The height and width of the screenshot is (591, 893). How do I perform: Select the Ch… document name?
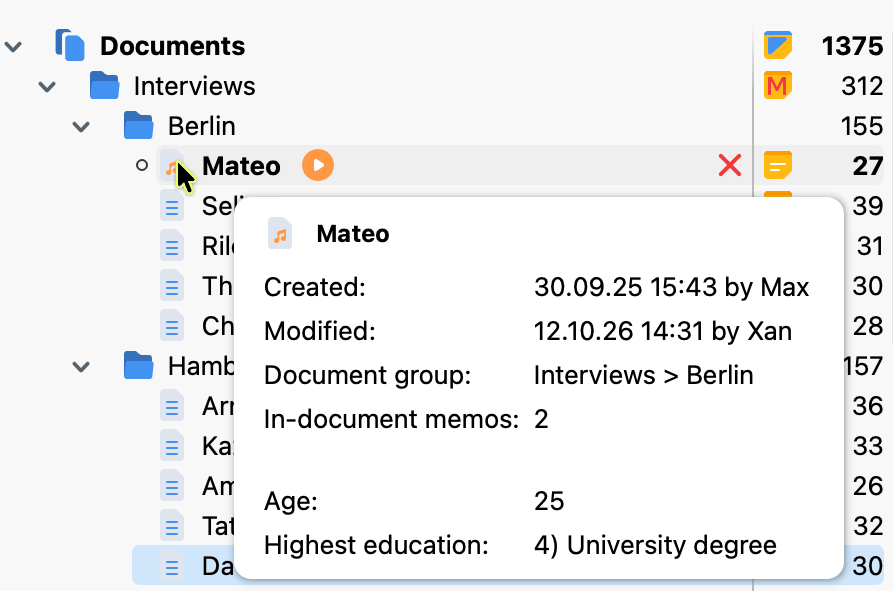(218, 326)
